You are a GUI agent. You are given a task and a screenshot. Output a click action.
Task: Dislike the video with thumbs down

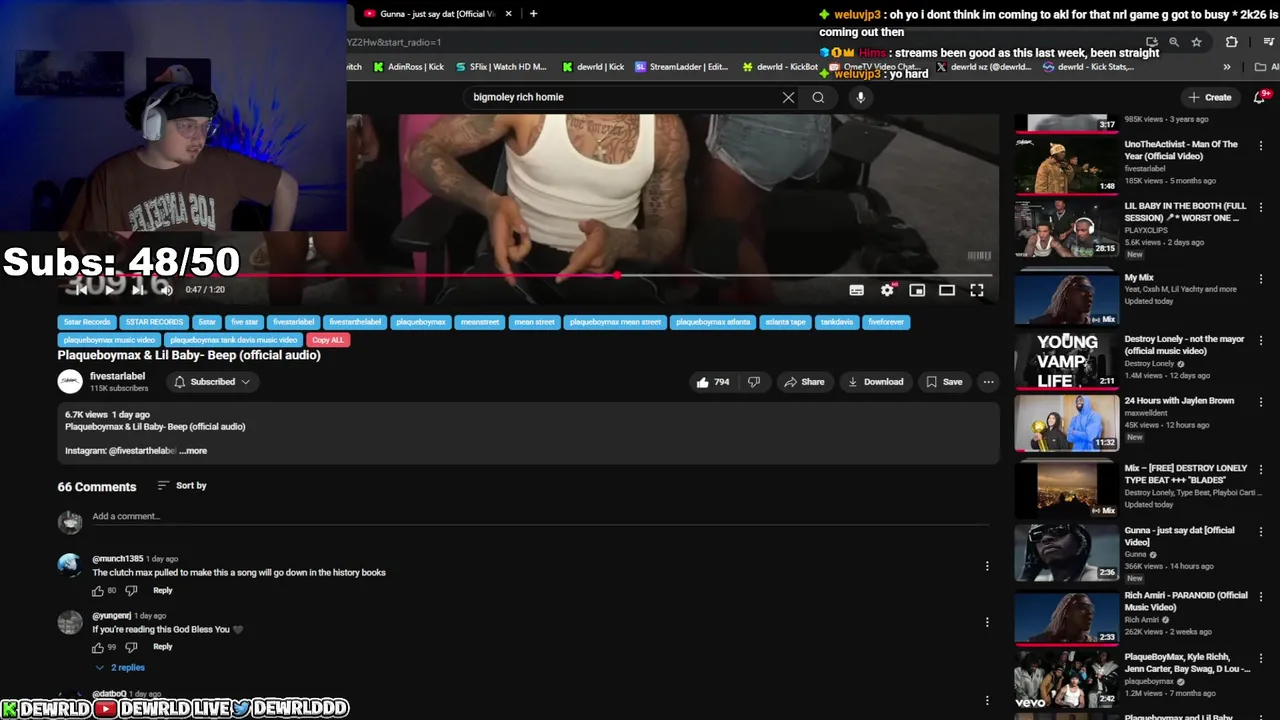click(754, 382)
